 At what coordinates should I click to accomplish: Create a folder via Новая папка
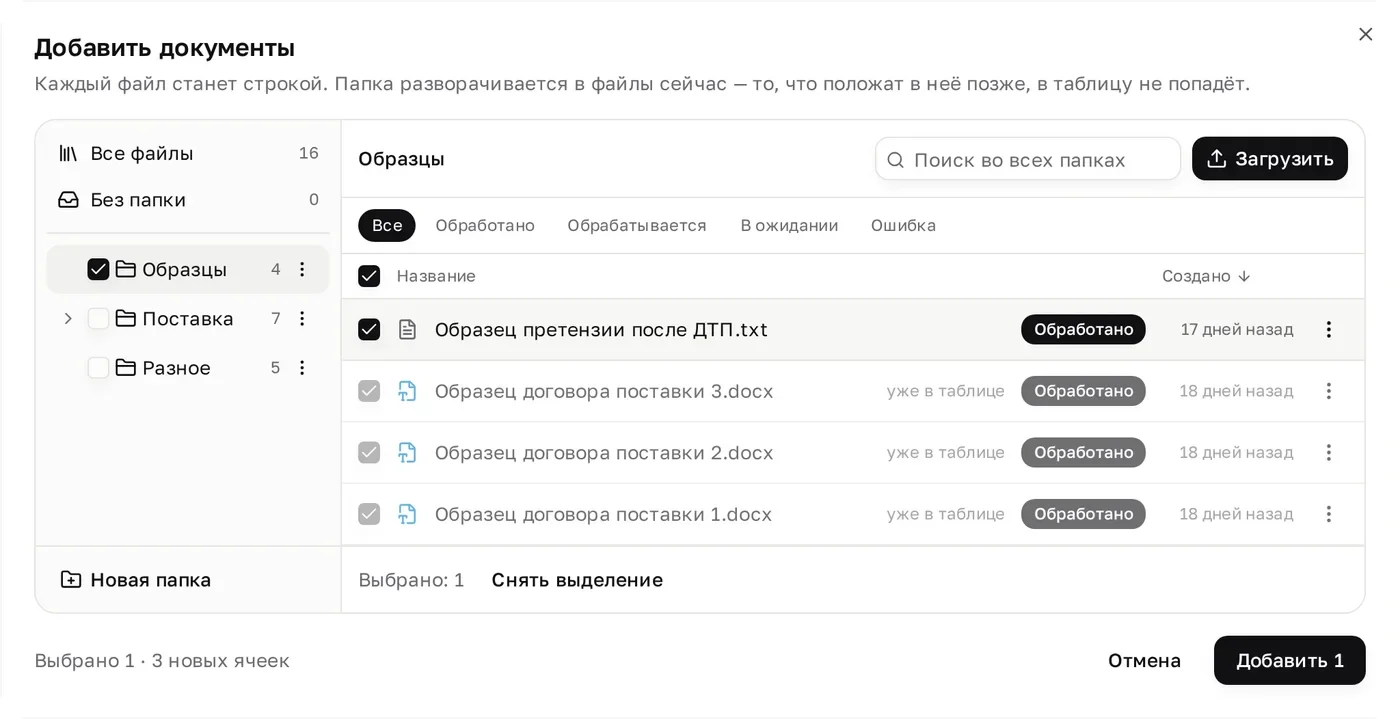click(136, 580)
